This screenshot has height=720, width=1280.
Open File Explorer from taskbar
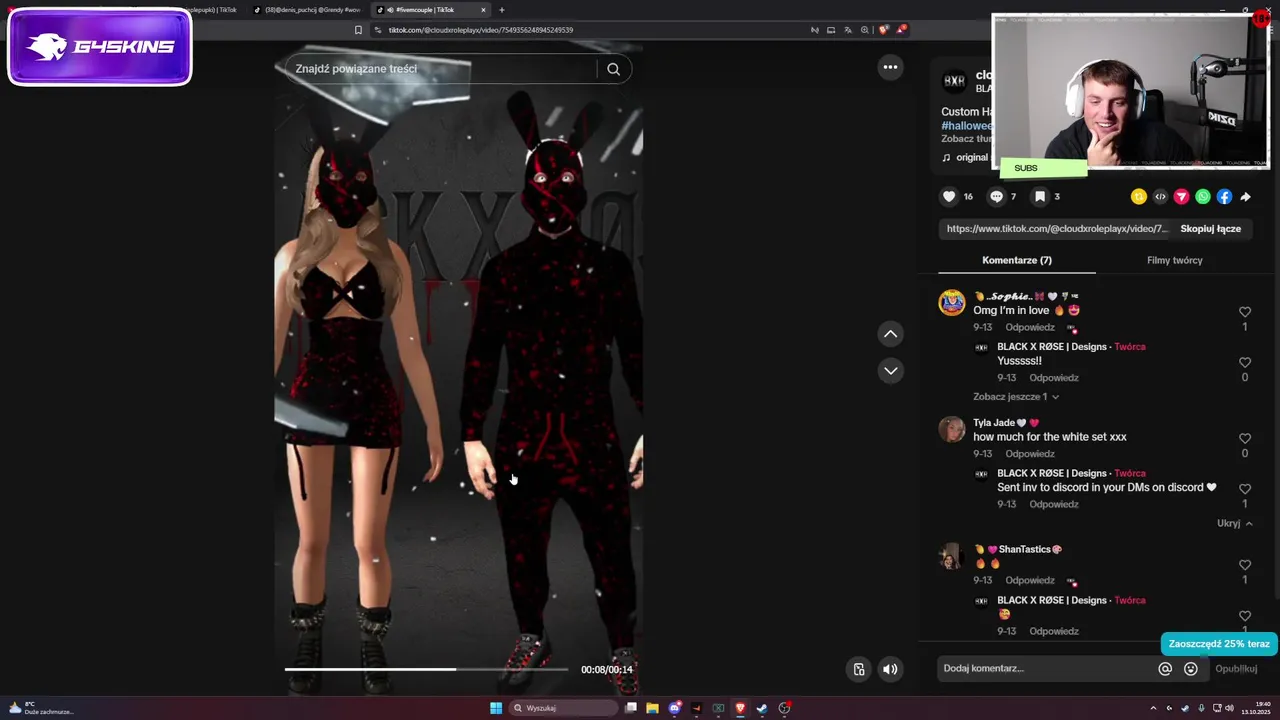pyautogui.click(x=652, y=708)
